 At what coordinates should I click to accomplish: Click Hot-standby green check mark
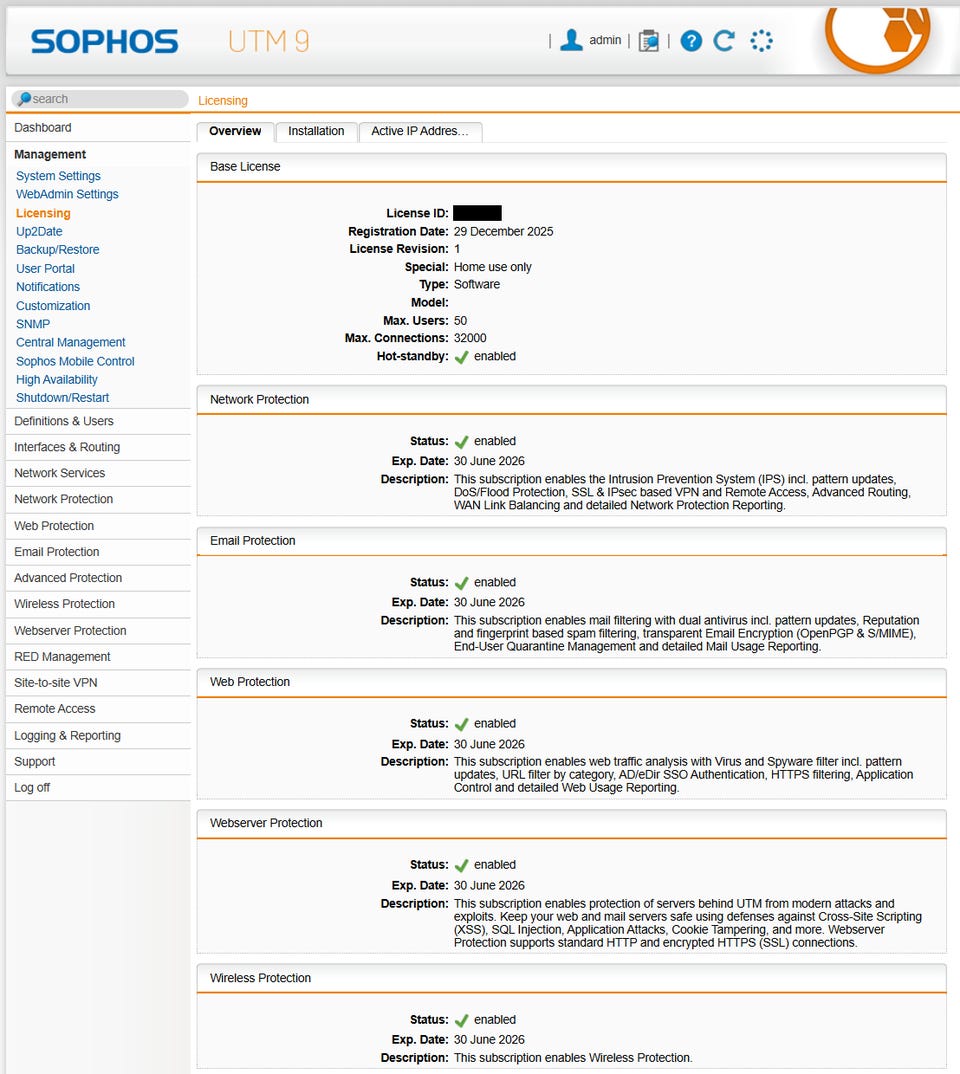pos(462,357)
